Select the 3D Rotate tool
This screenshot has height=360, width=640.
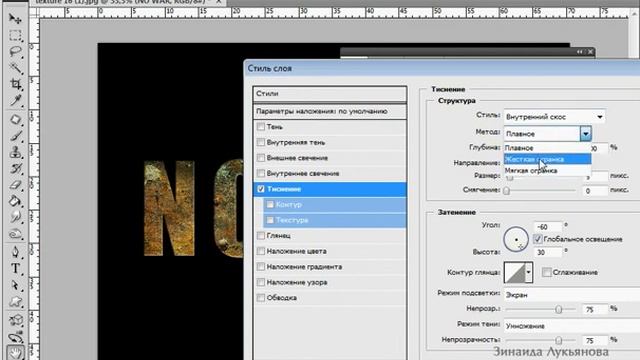(15, 320)
